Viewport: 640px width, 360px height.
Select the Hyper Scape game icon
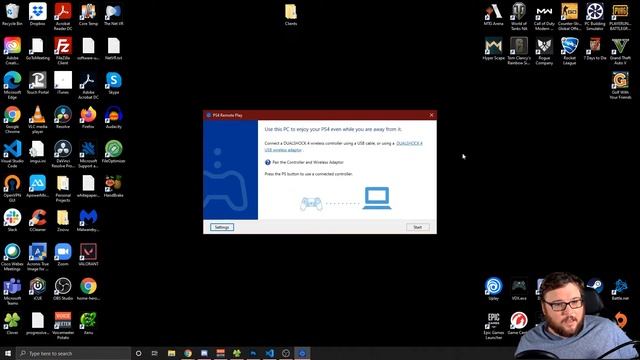tap(493, 49)
